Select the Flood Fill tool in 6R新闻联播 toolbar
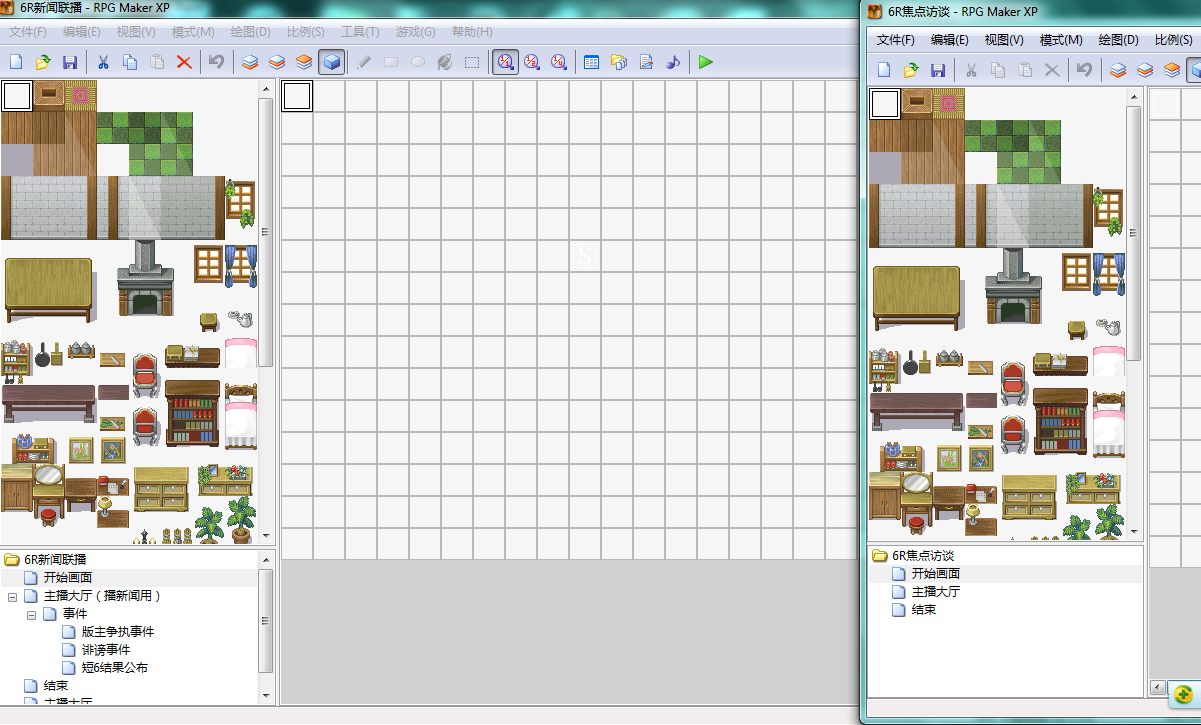Image resolution: width=1201 pixels, height=725 pixels. [x=445, y=62]
